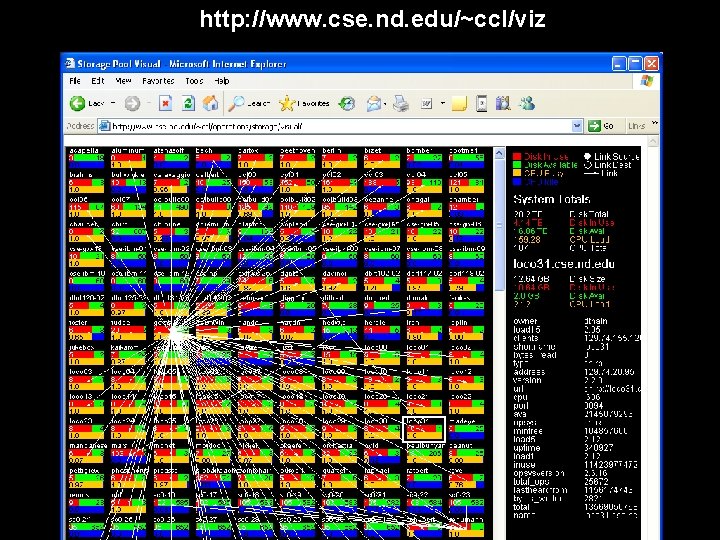This screenshot has width=720, height=540.
Task: Print the page with printer icon
Action: click(401, 103)
